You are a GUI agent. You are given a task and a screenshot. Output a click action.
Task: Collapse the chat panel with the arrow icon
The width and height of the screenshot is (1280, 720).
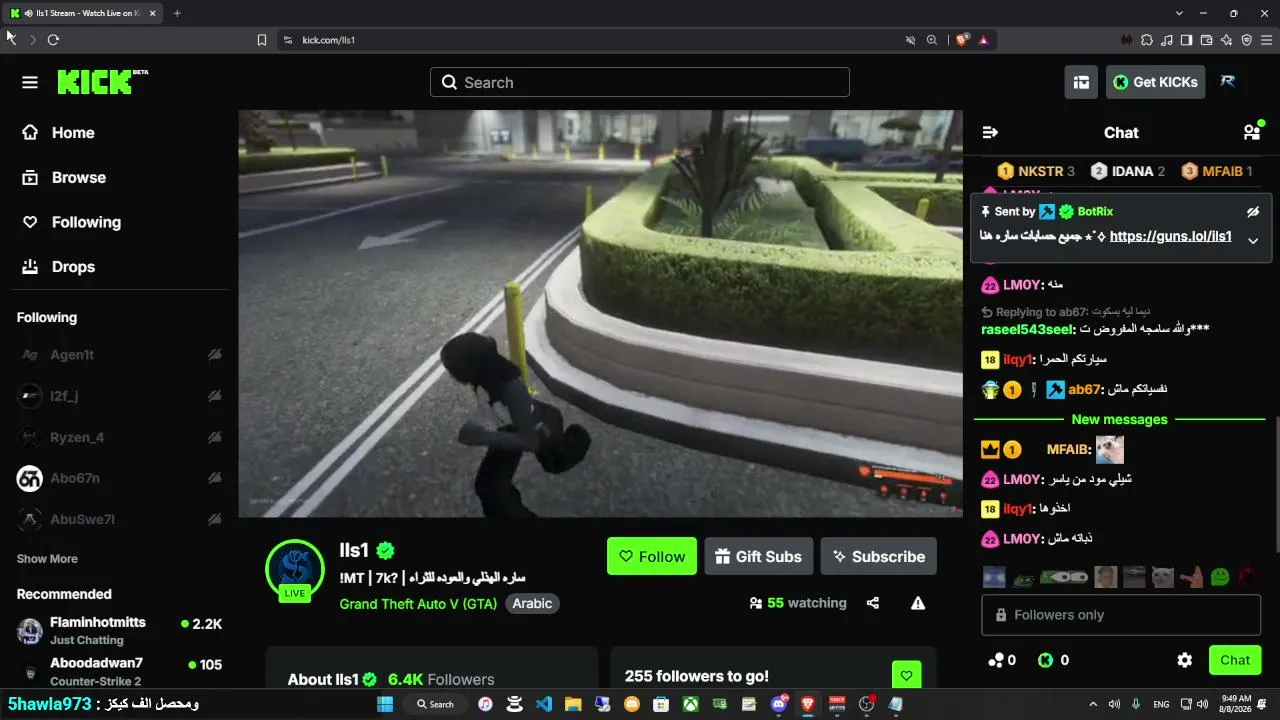990,132
